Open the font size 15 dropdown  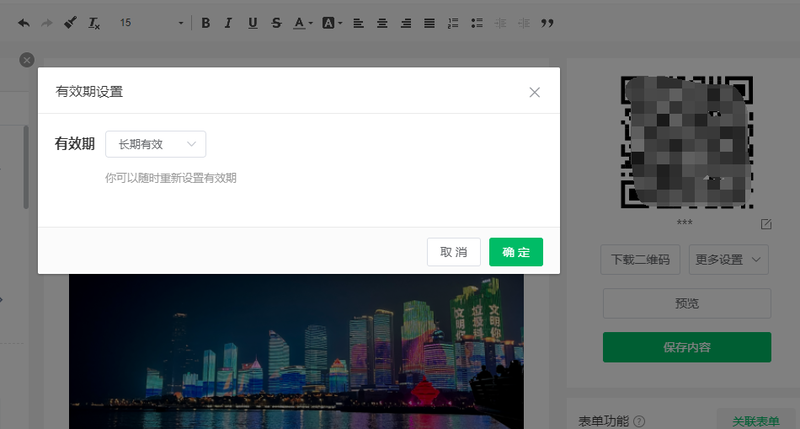coord(150,22)
